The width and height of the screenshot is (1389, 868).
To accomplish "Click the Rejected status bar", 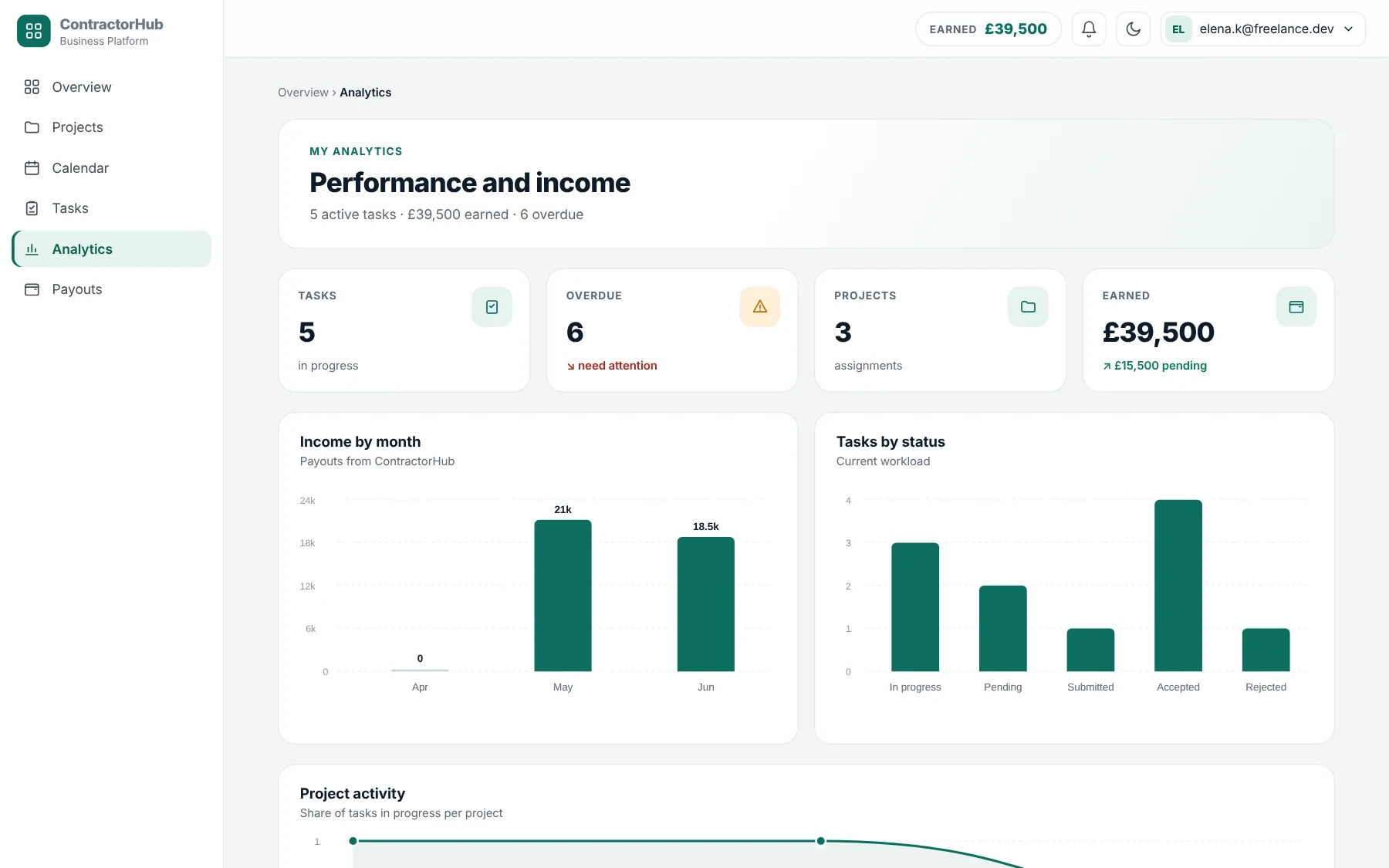I will 1266,650.
